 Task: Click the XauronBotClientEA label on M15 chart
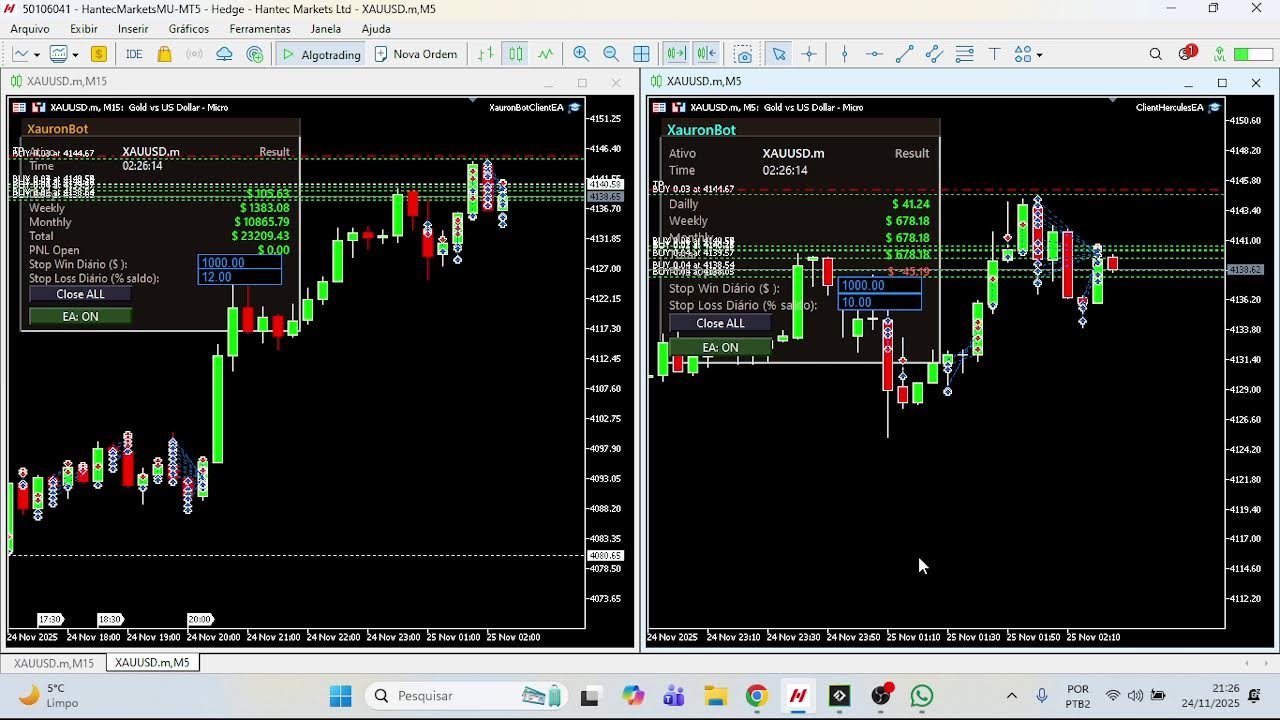tap(526, 107)
